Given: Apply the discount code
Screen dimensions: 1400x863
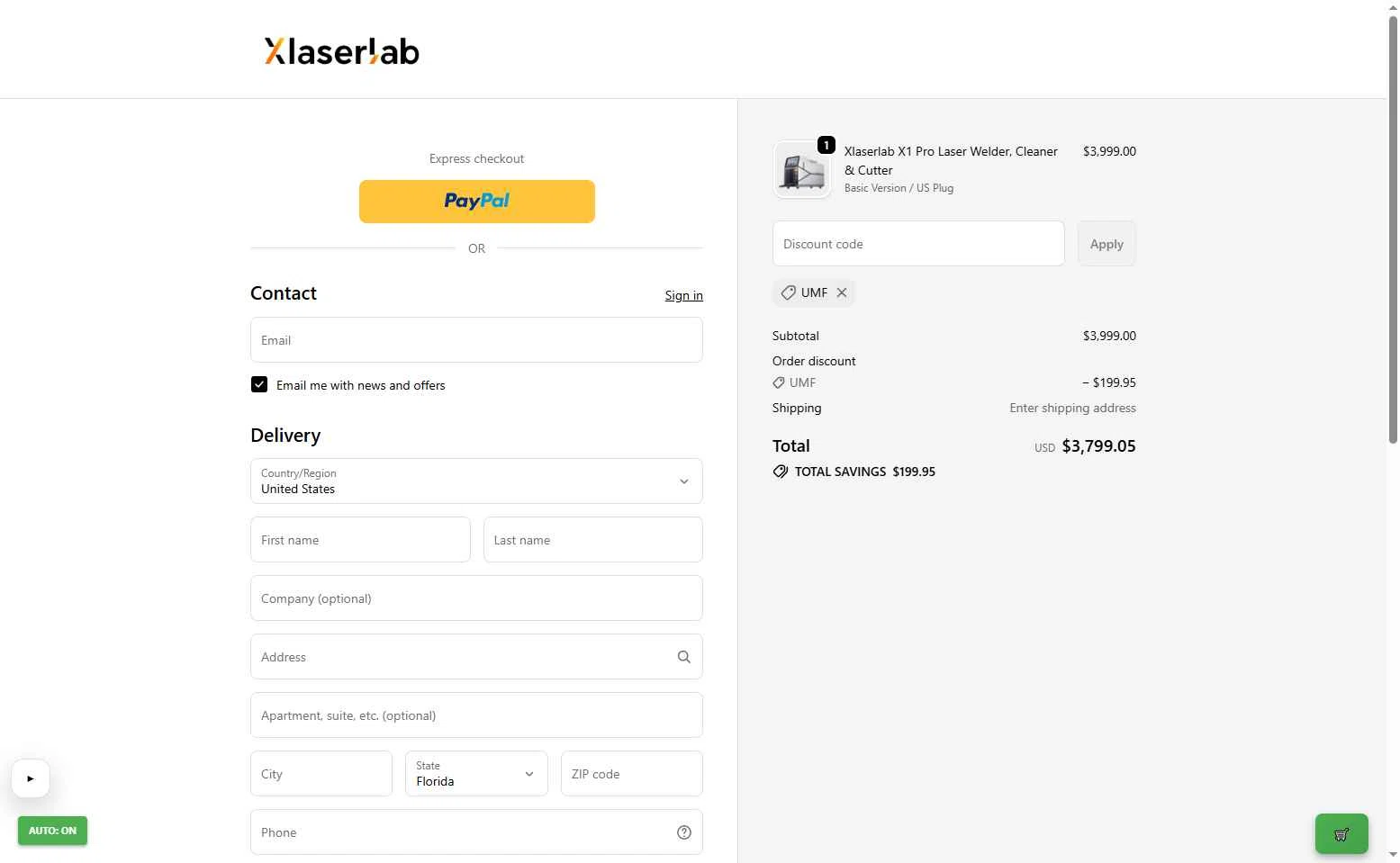Looking at the screenshot, I should (x=1106, y=244).
